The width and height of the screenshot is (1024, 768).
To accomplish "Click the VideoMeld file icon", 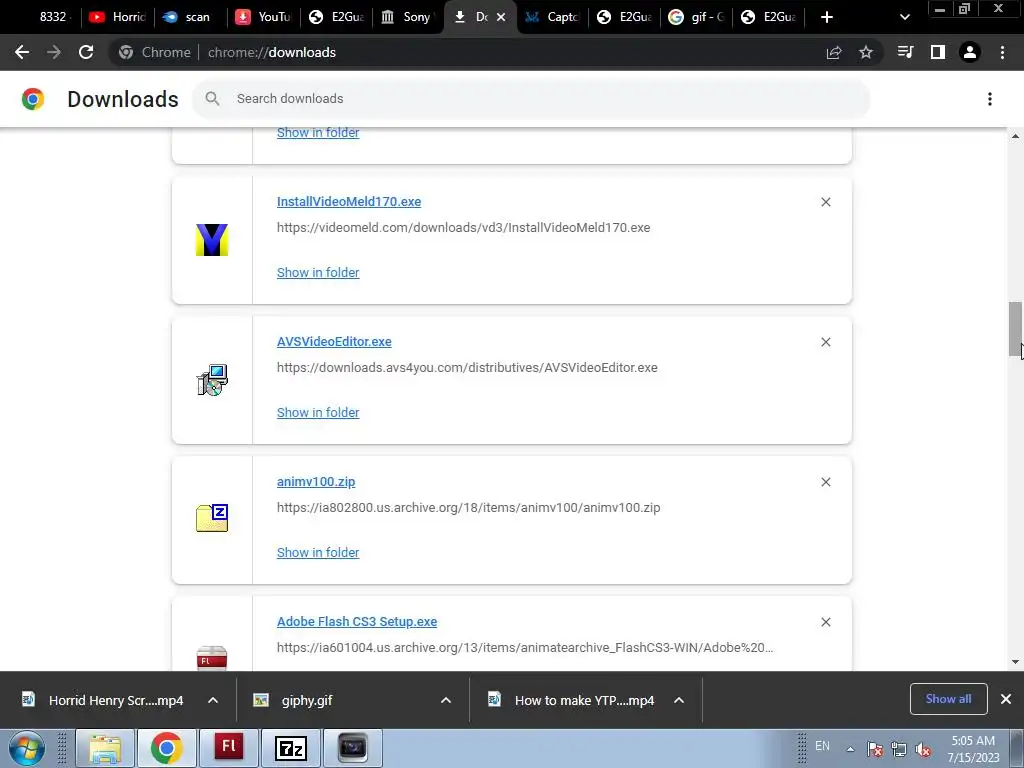I will pyautogui.click(x=212, y=240).
